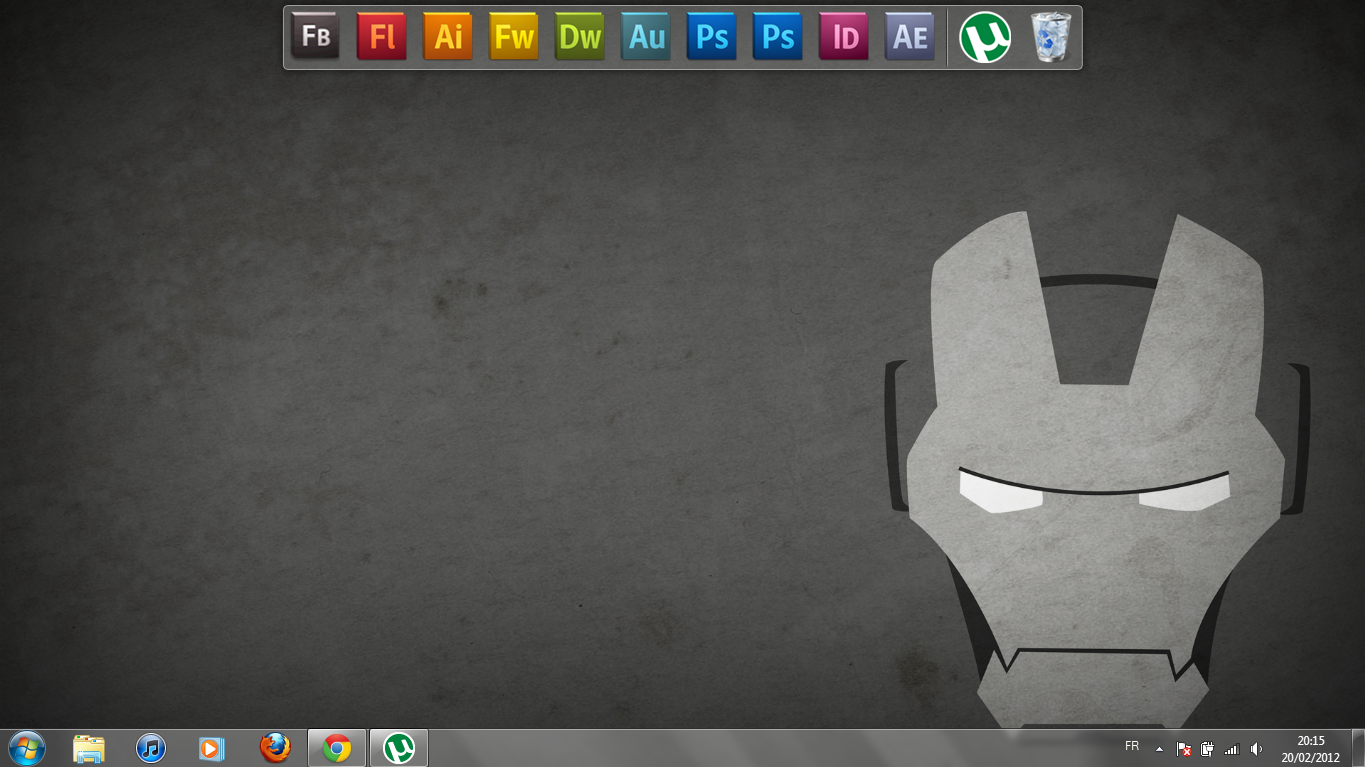The height and width of the screenshot is (767, 1365).
Task: Click the Photoshop icon beside Audition
Action: click(712, 37)
